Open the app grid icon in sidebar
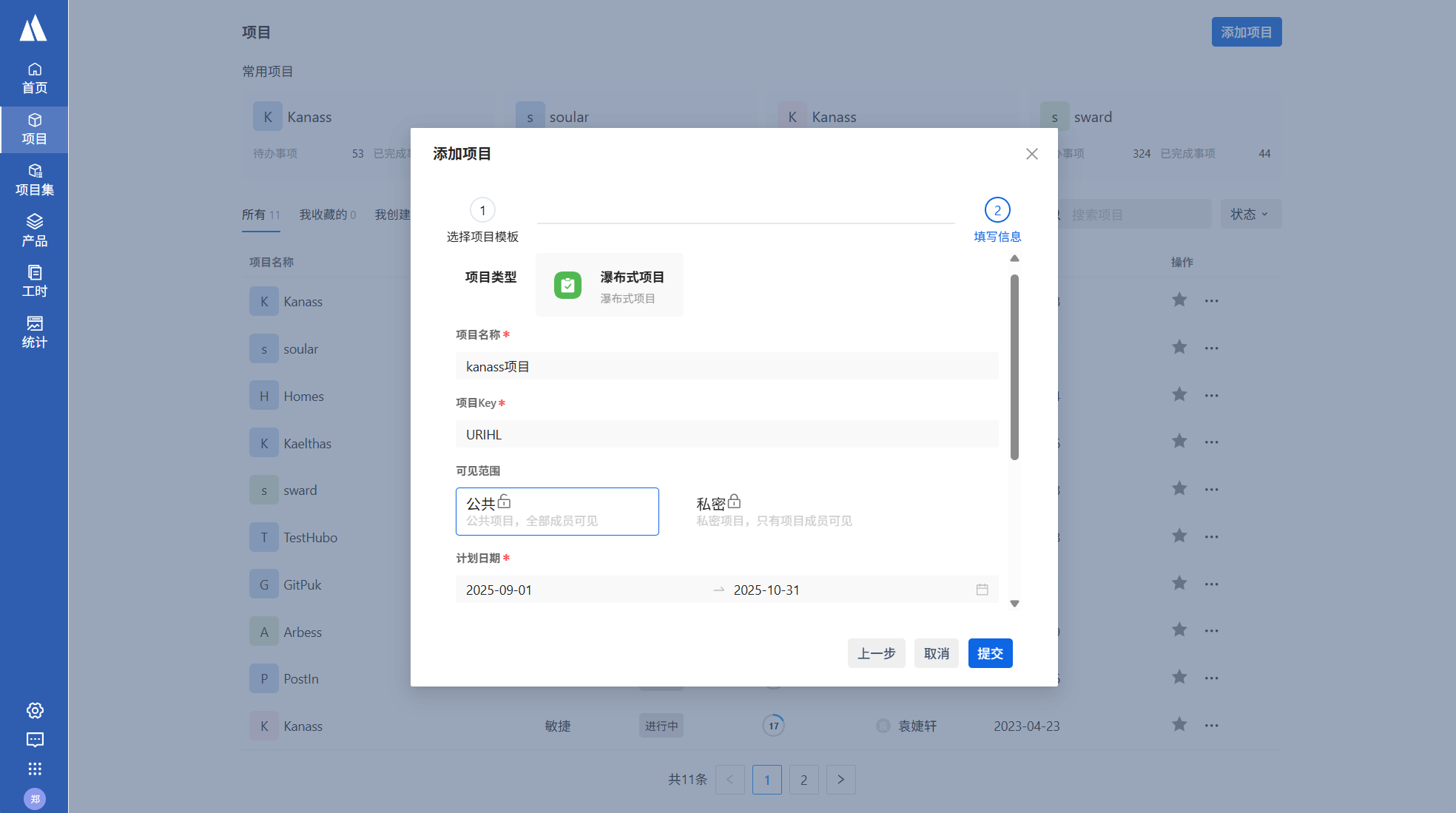The height and width of the screenshot is (813, 1456). (x=35, y=769)
